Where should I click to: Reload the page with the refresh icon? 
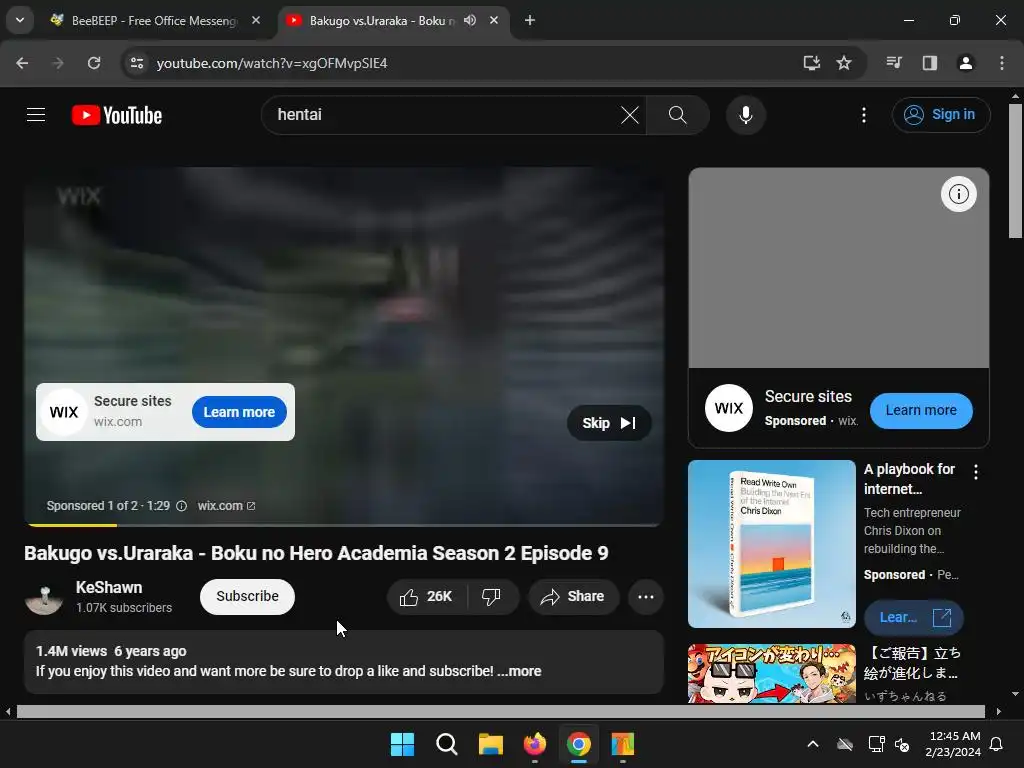pyautogui.click(x=94, y=63)
